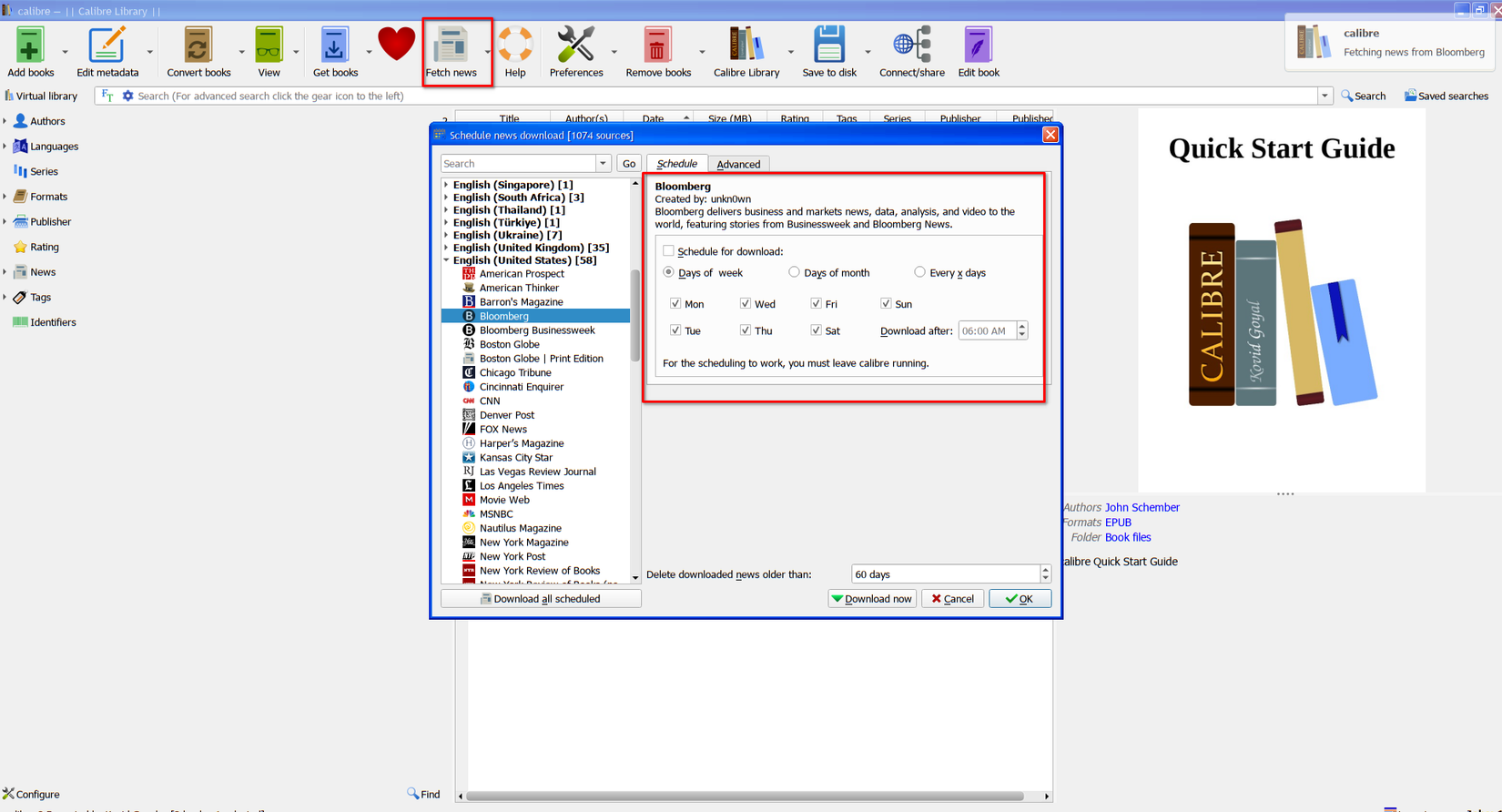This screenshot has height=812, width=1502.
Task: Click Download all scheduled button
Action: [x=541, y=599]
